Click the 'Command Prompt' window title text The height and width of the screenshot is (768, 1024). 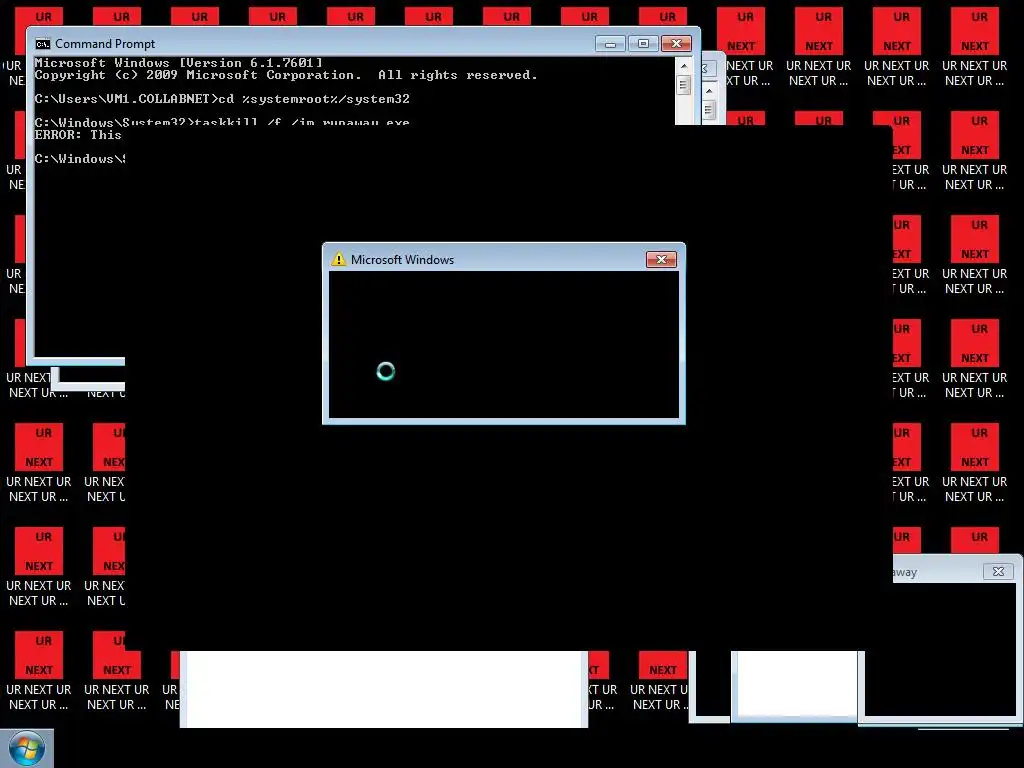[105, 44]
